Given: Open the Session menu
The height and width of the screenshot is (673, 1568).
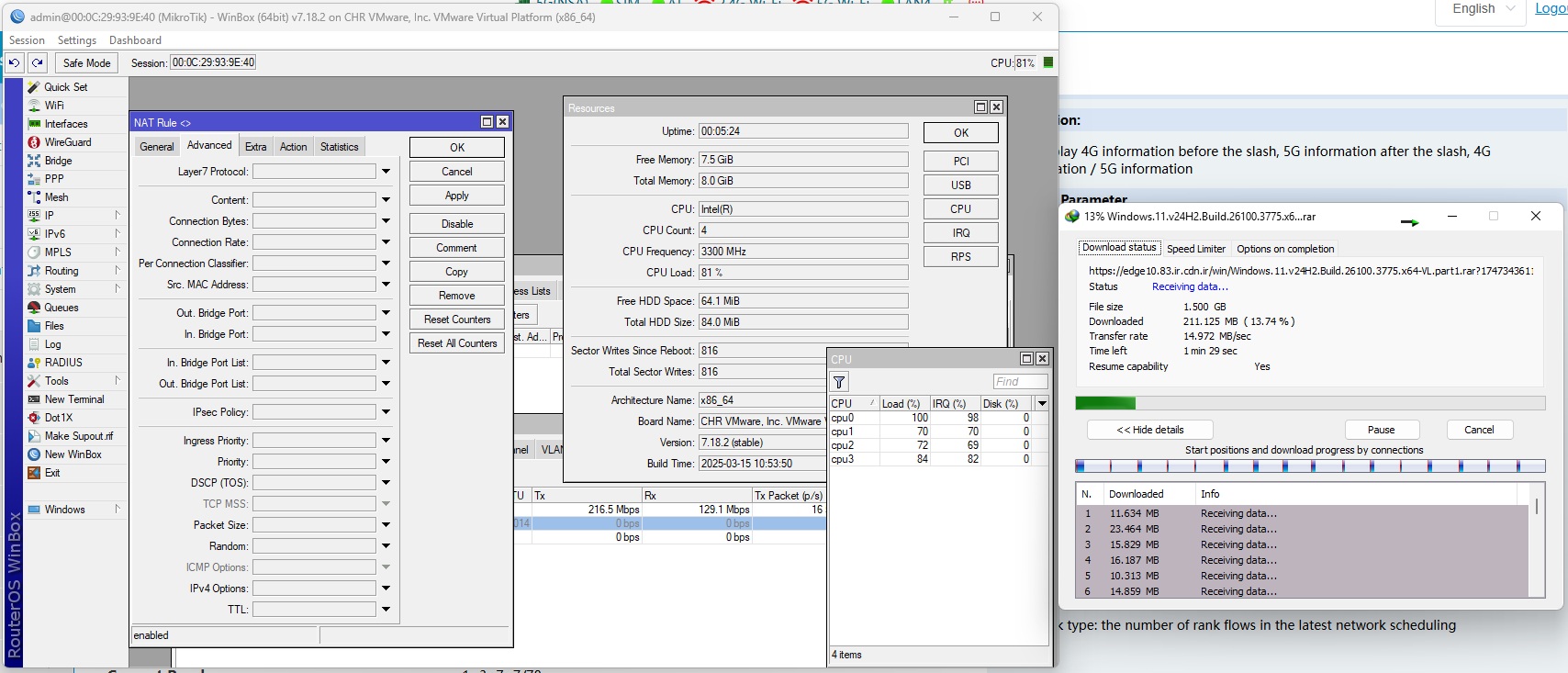Looking at the screenshot, I should [27, 40].
